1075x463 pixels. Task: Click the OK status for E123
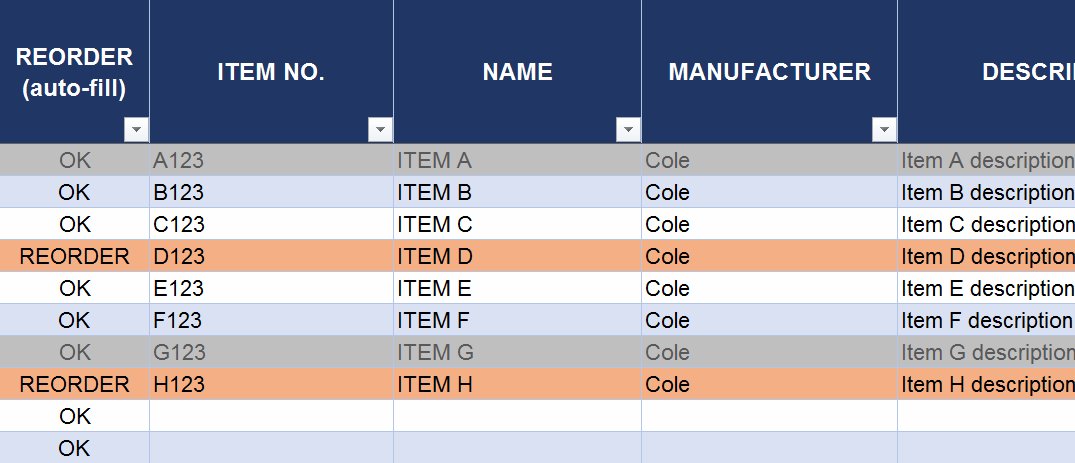coord(74,288)
